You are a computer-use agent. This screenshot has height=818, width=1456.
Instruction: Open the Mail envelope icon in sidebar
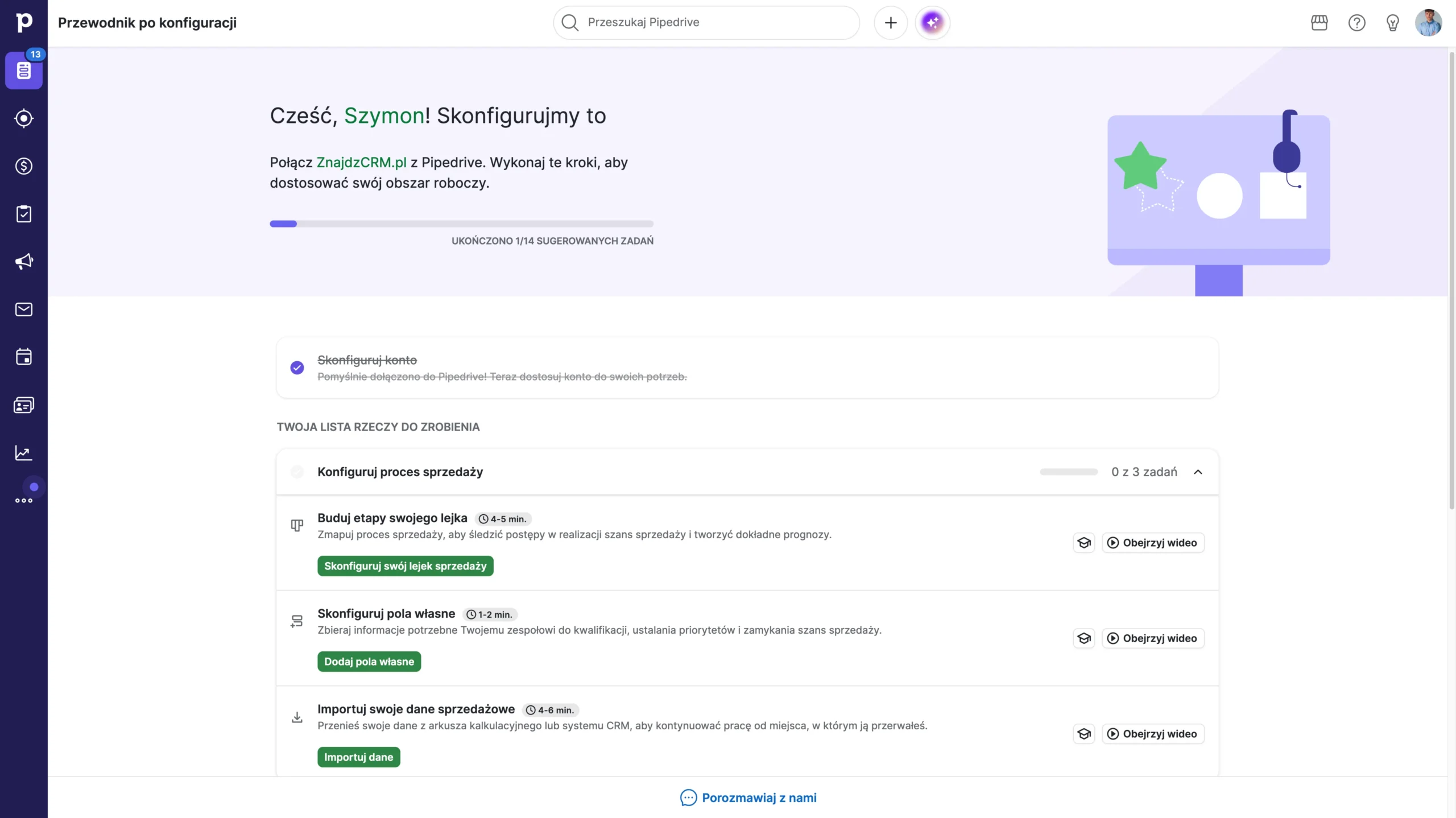click(24, 309)
